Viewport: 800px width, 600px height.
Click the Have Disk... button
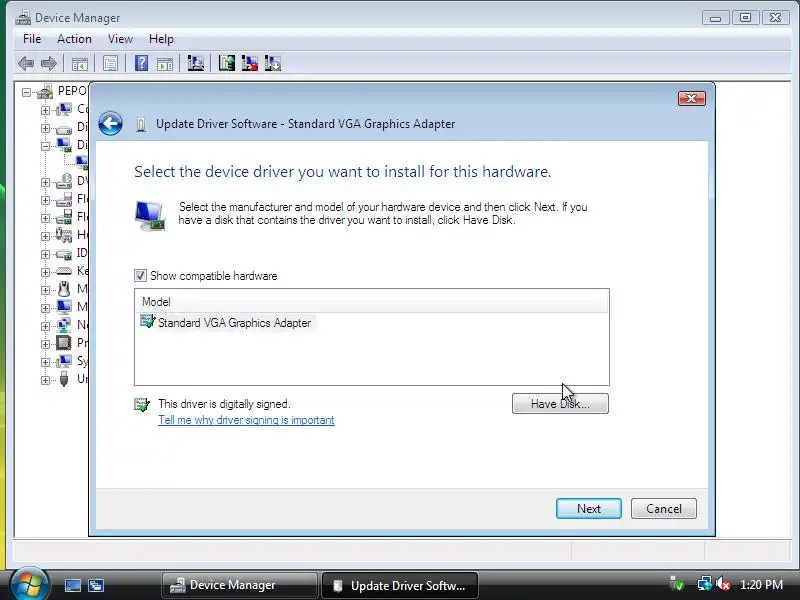[560, 404]
